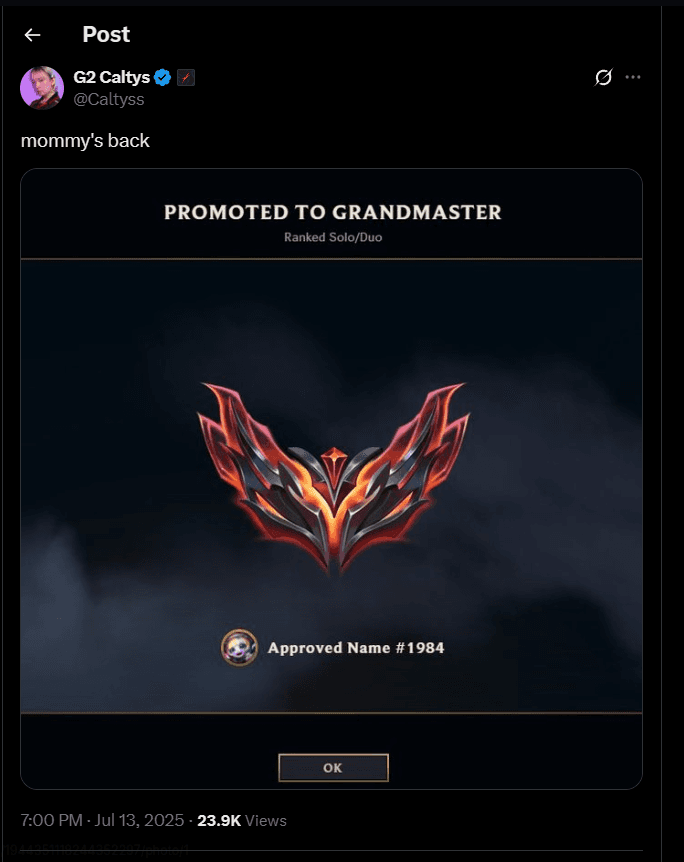The image size is (684, 862).
Task: Click the summoner icon beside Approved Name
Action: click(x=239, y=648)
